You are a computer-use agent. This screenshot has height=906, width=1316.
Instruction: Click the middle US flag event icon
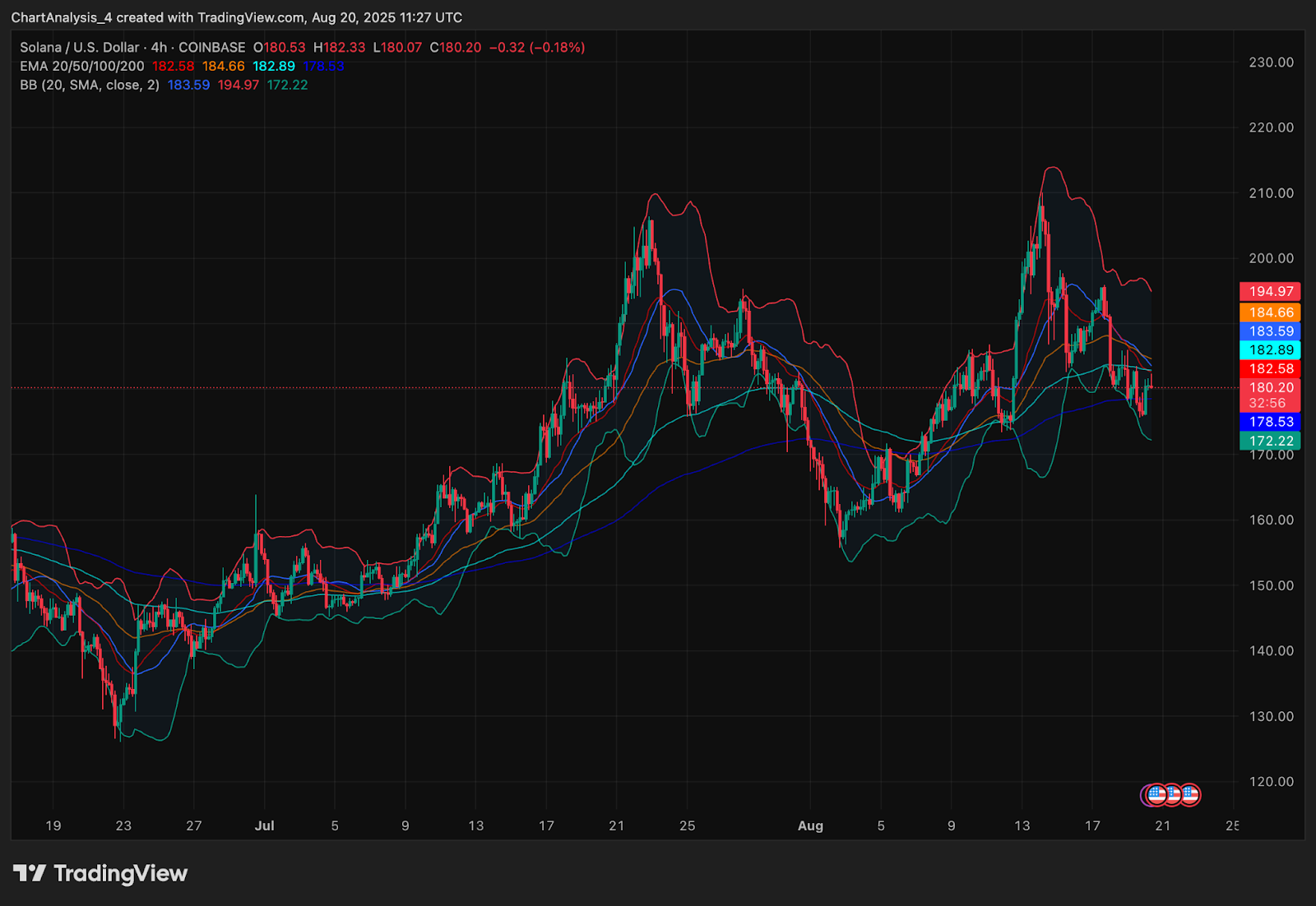[1173, 795]
